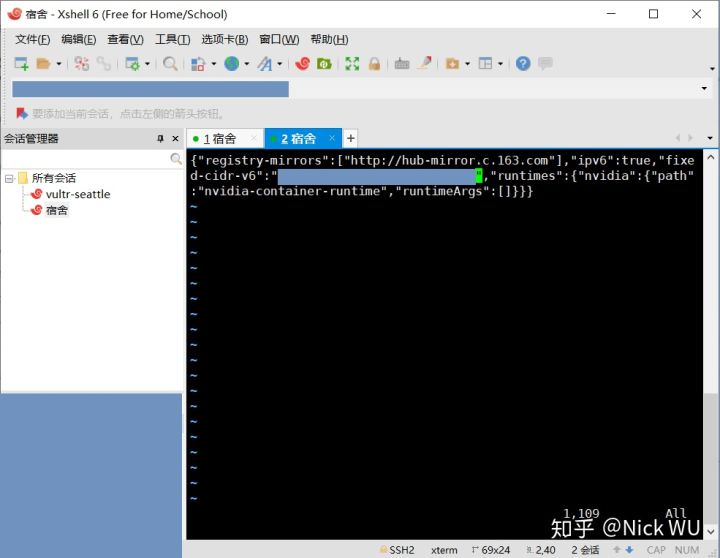
Task: Create a new session with toolbar icon
Action: (21, 63)
